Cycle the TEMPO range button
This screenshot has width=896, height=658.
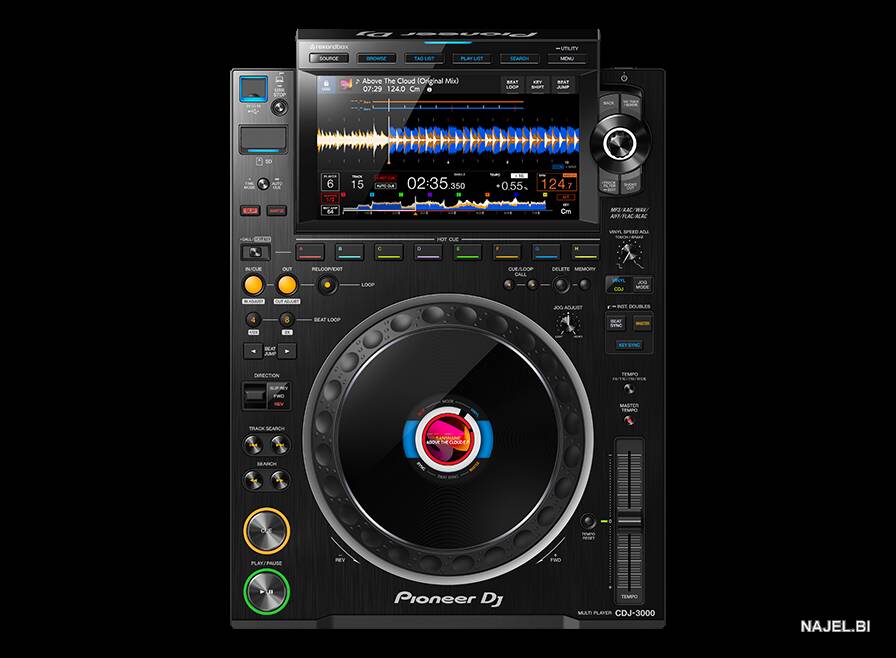point(629,390)
